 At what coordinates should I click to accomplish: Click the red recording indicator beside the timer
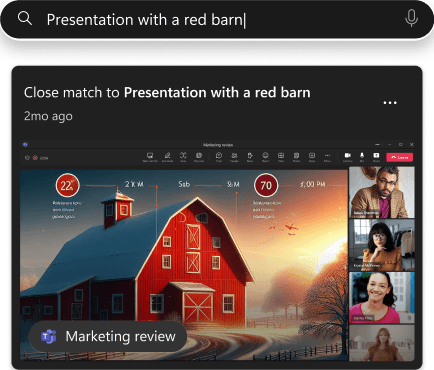(x=35, y=158)
